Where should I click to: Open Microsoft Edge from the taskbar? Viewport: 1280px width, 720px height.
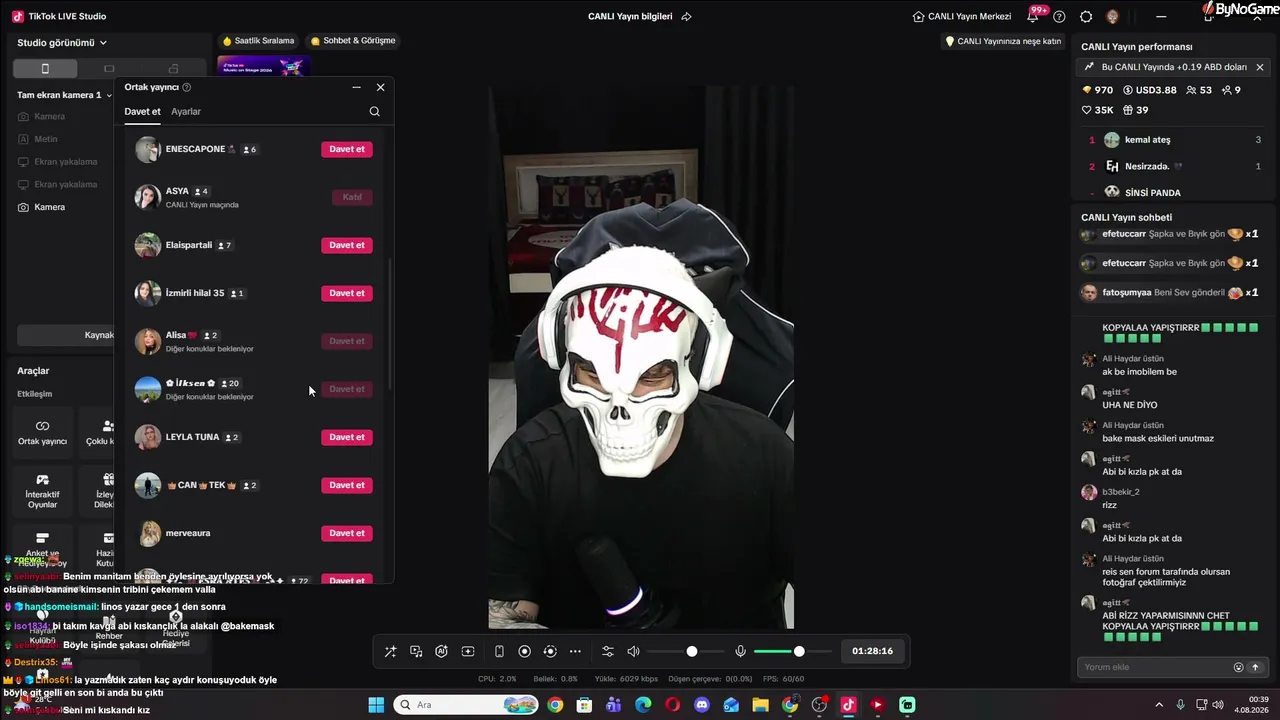(643, 705)
